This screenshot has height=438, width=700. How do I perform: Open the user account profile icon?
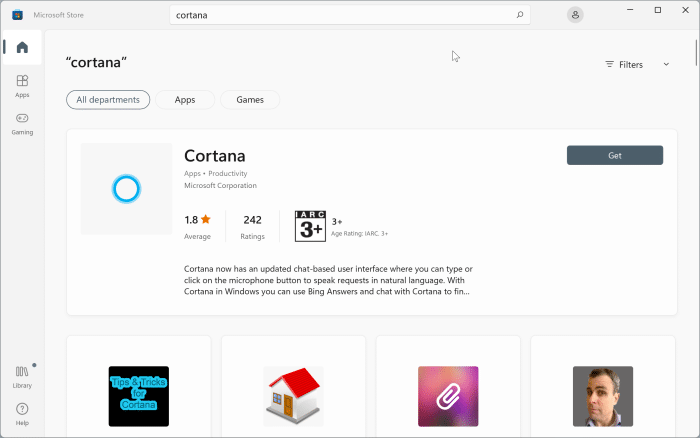coord(575,15)
